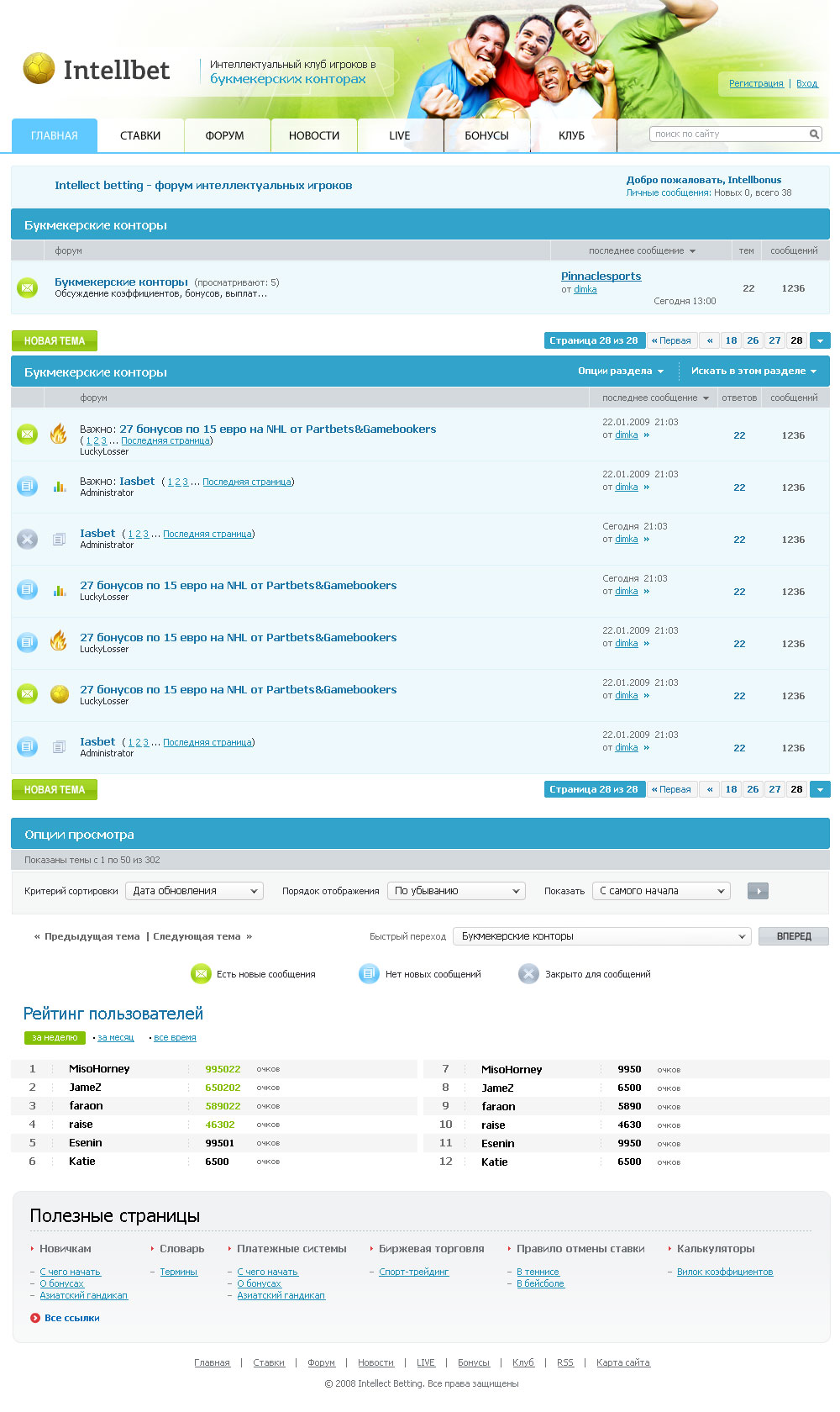Viewport: 840px width, 1412px height.
Task: Open the КЛУБ tab
Action: point(572,135)
